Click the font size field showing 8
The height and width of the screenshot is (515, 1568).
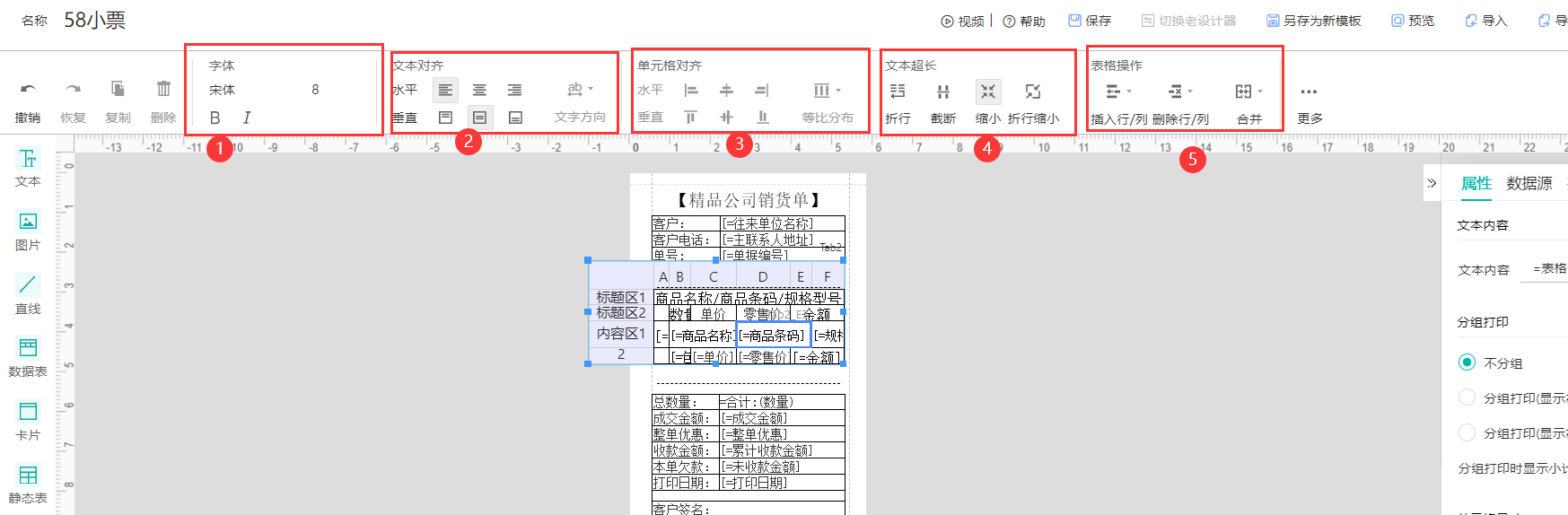click(315, 90)
